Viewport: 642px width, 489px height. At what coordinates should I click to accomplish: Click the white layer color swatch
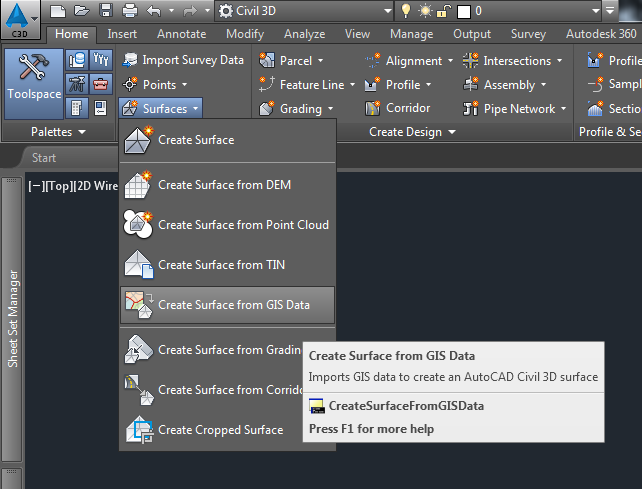pyautogui.click(x=463, y=12)
